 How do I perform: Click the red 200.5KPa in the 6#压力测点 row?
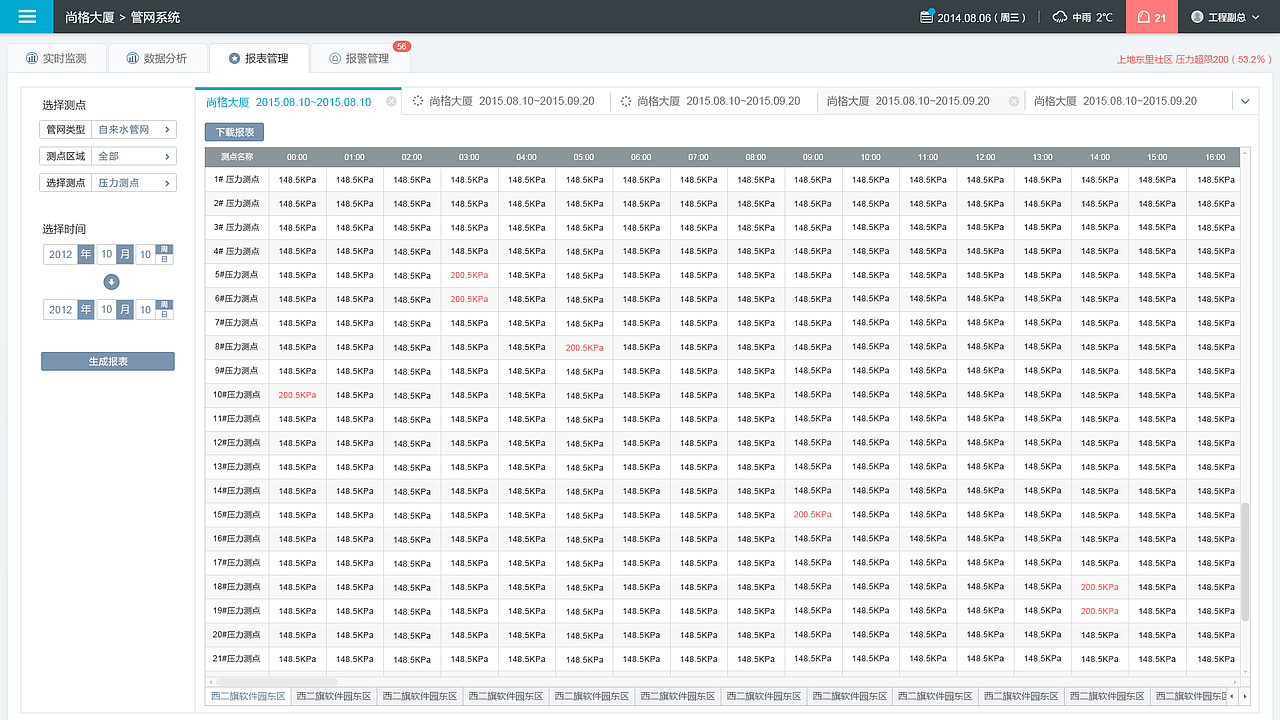click(x=469, y=299)
